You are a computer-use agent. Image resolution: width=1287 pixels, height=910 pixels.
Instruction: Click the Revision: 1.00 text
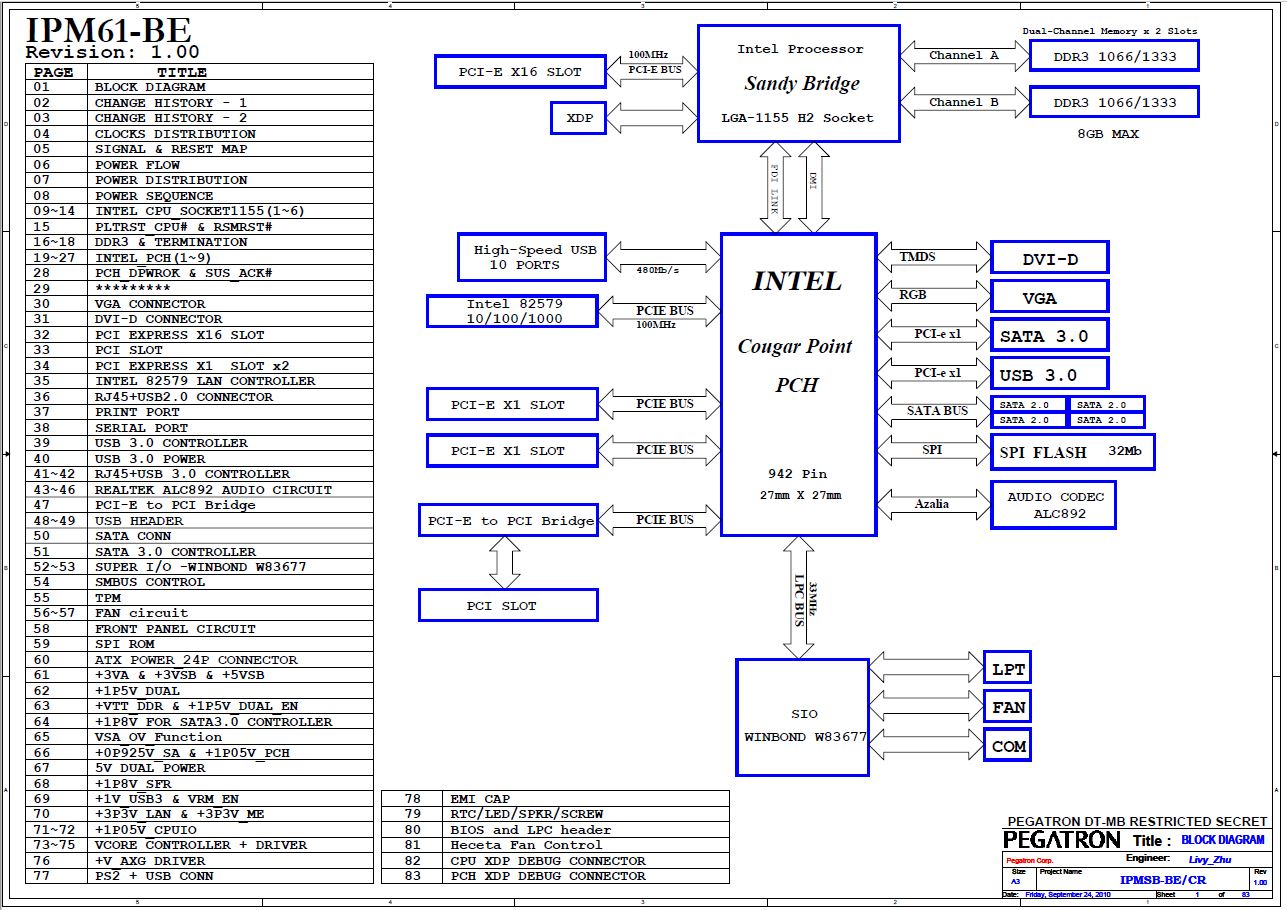point(113,53)
